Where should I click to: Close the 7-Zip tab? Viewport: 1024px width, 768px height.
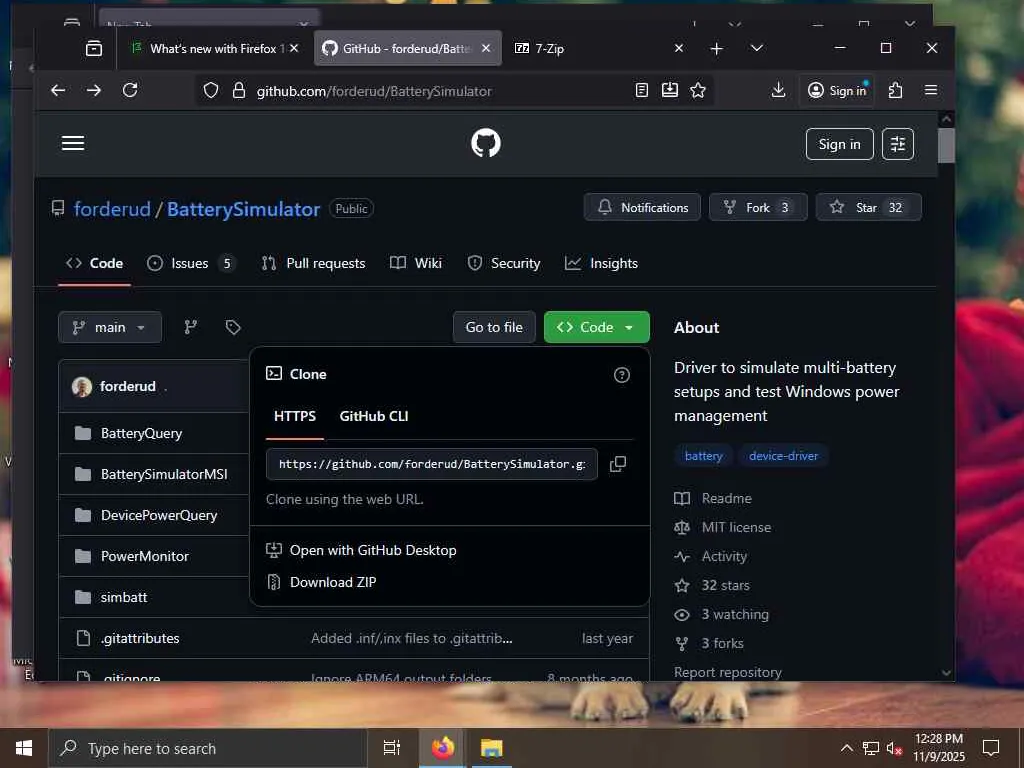(x=679, y=48)
